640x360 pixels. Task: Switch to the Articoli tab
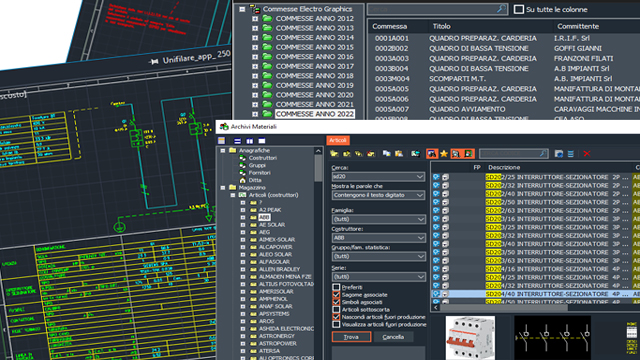pyautogui.click(x=338, y=140)
